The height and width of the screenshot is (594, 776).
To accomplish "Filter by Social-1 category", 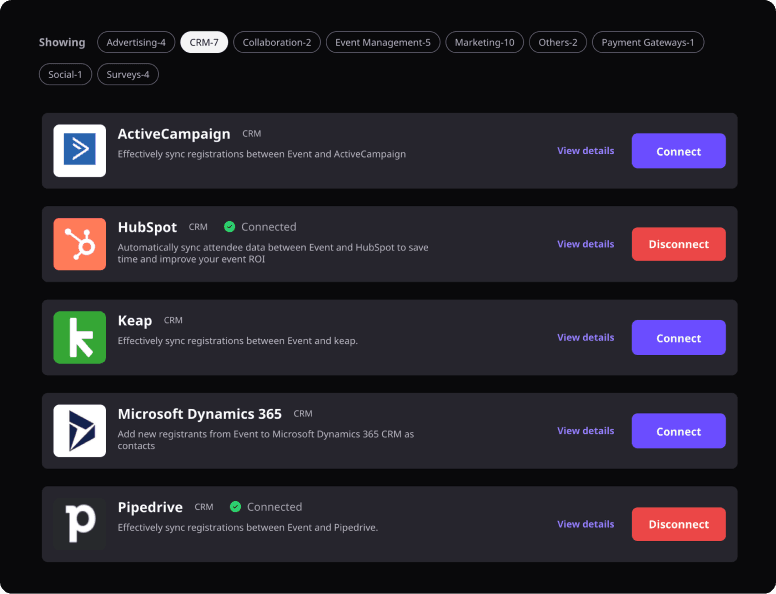I will point(65,74).
